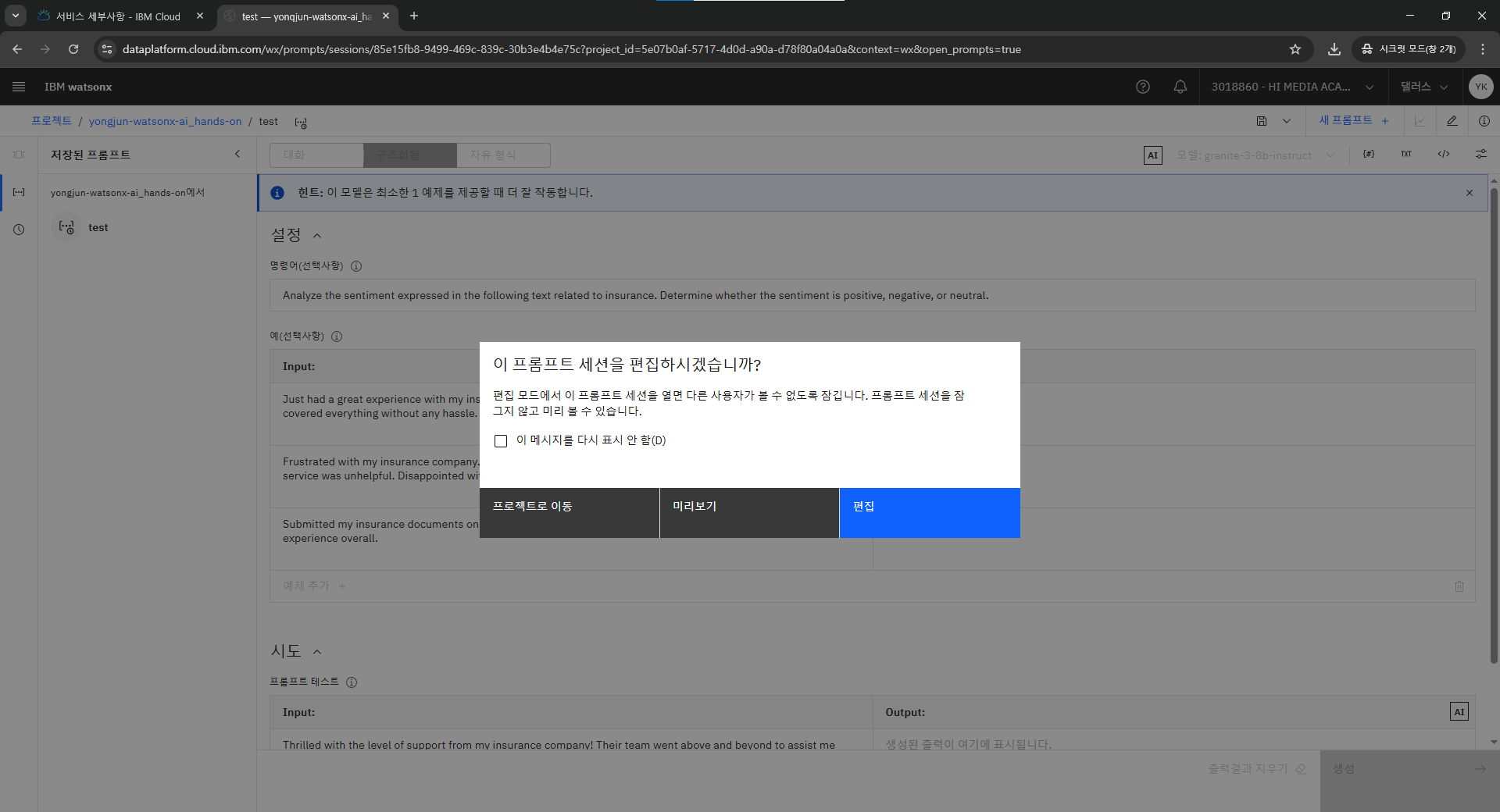
Task: Select the 구조화됨 tab
Action: pyautogui.click(x=410, y=155)
